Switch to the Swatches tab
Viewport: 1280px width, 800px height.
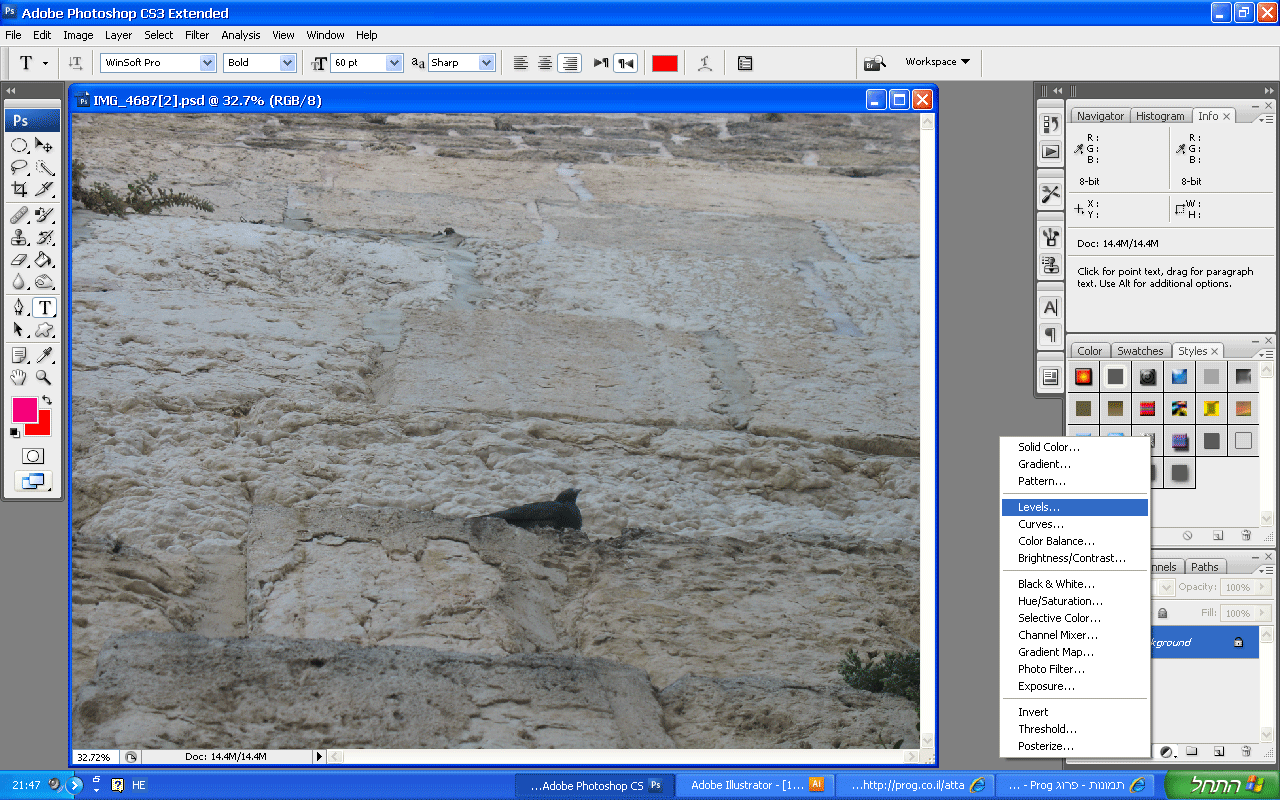click(1140, 351)
